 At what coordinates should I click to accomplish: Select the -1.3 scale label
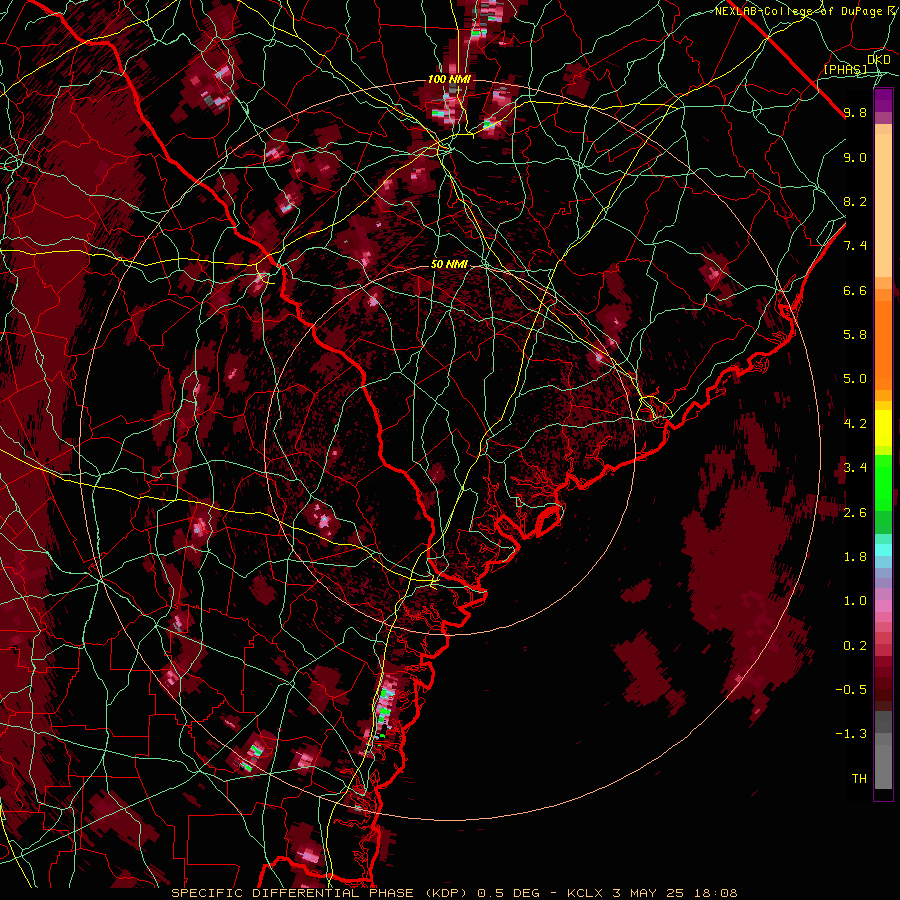(x=851, y=734)
